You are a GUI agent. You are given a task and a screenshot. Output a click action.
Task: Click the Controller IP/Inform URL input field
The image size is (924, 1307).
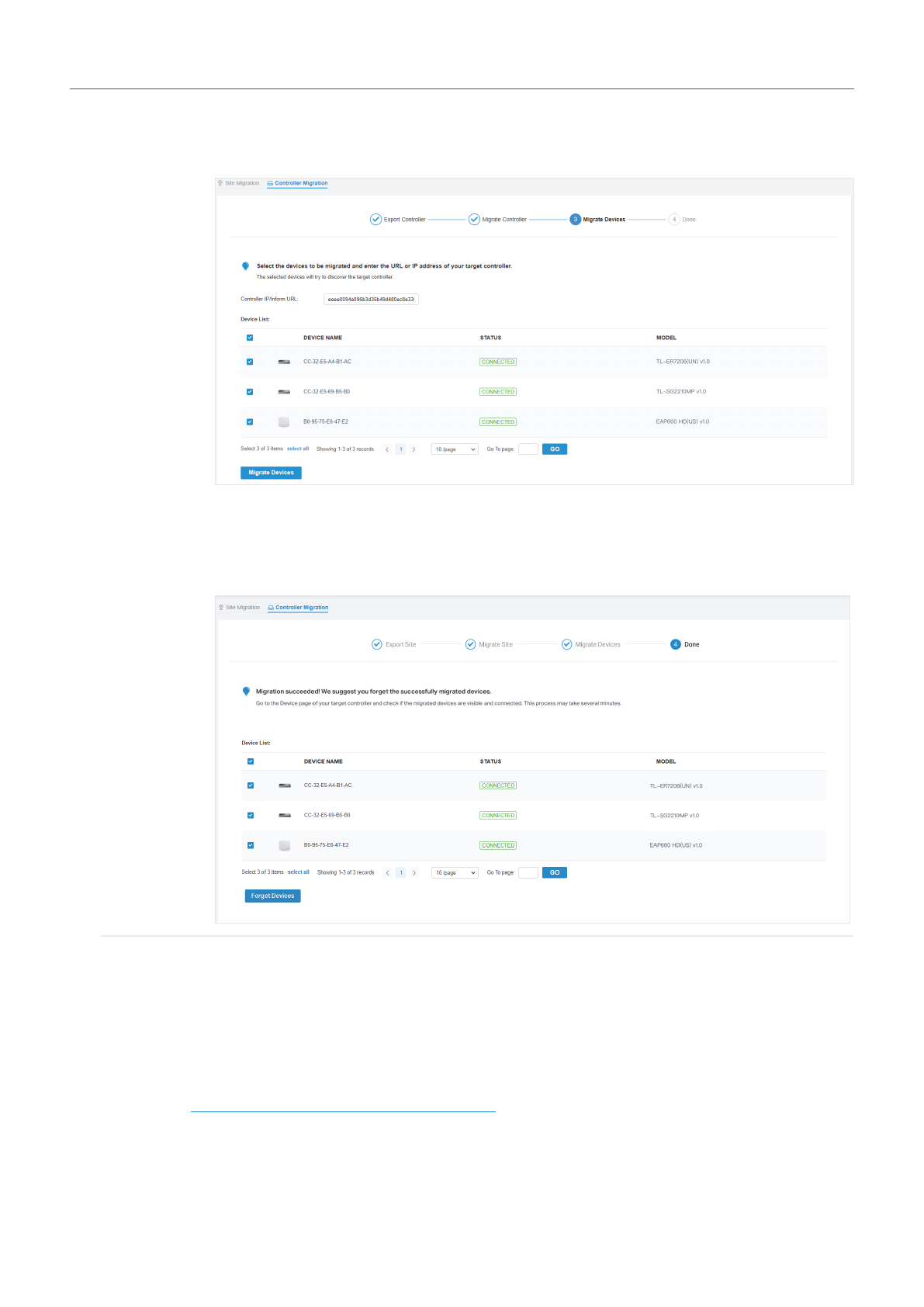coord(371,300)
